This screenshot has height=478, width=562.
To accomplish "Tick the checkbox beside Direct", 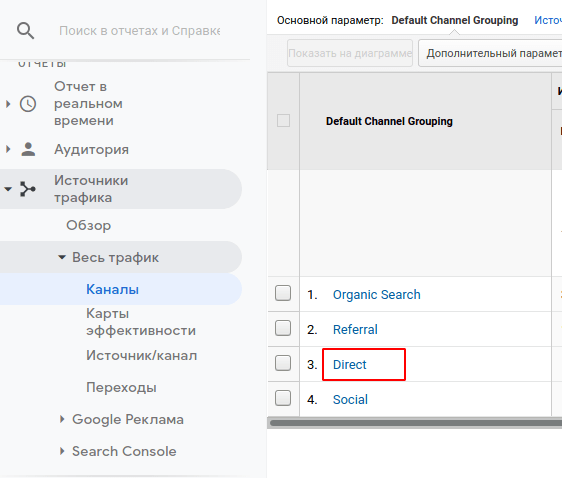I will 283,363.
